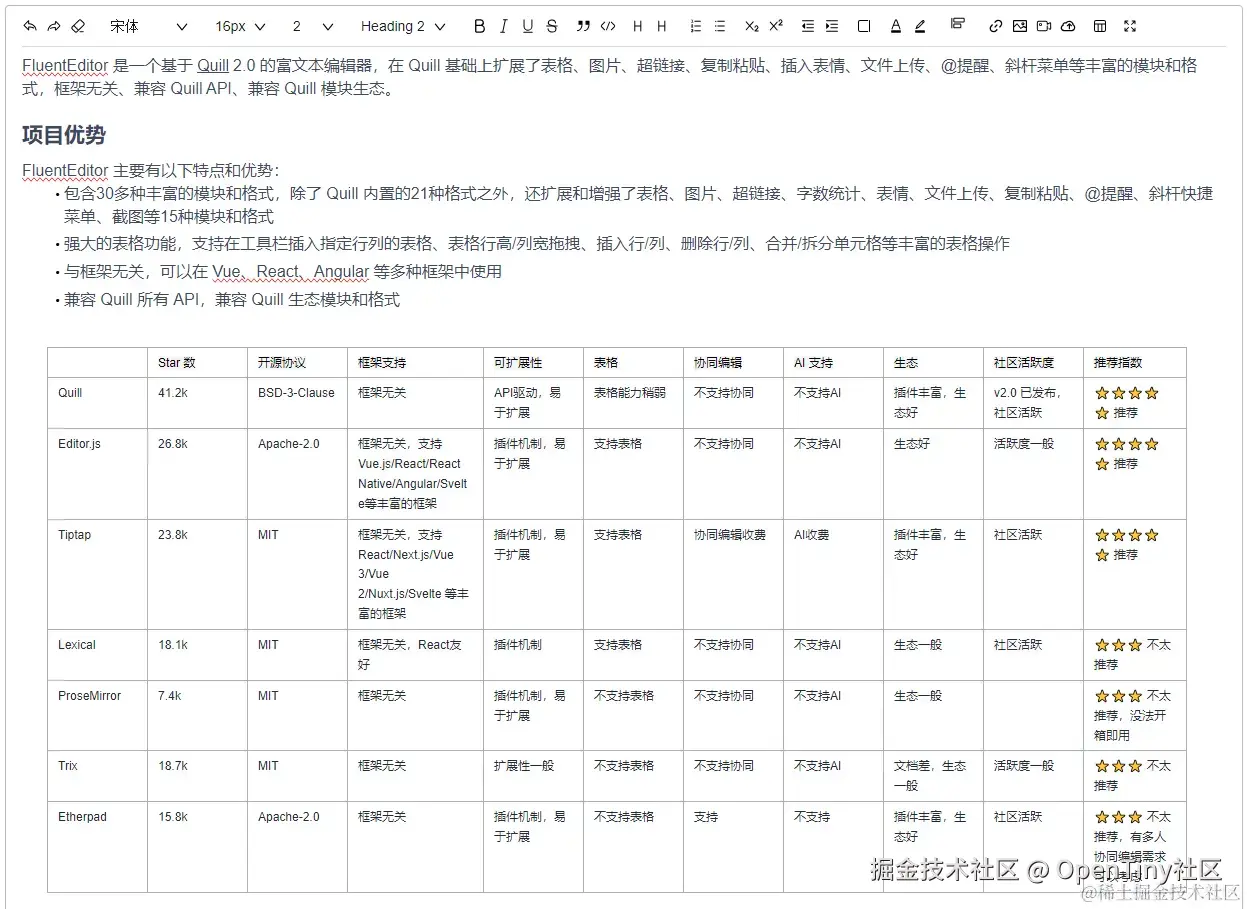Click the 框架支持 column header cell

tap(415, 362)
